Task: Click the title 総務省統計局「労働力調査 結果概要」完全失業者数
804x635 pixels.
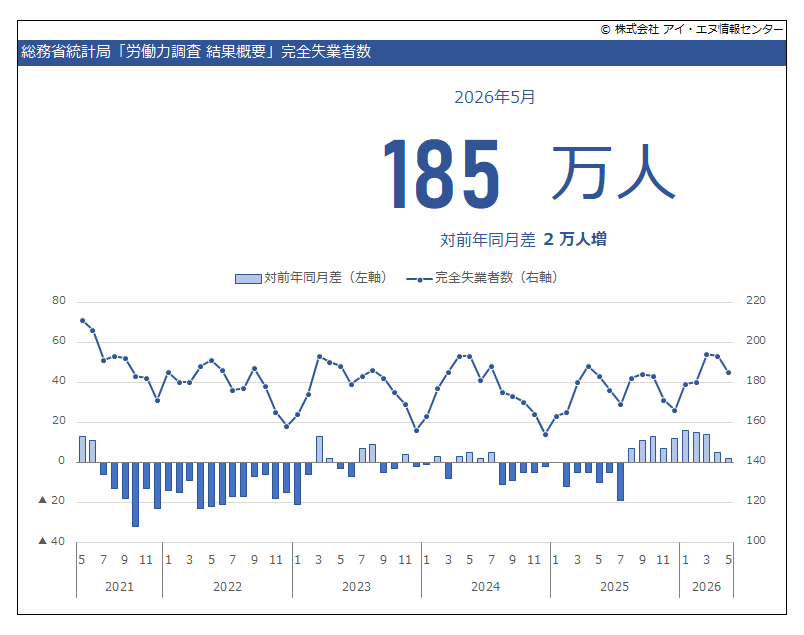Action: click(x=196, y=52)
